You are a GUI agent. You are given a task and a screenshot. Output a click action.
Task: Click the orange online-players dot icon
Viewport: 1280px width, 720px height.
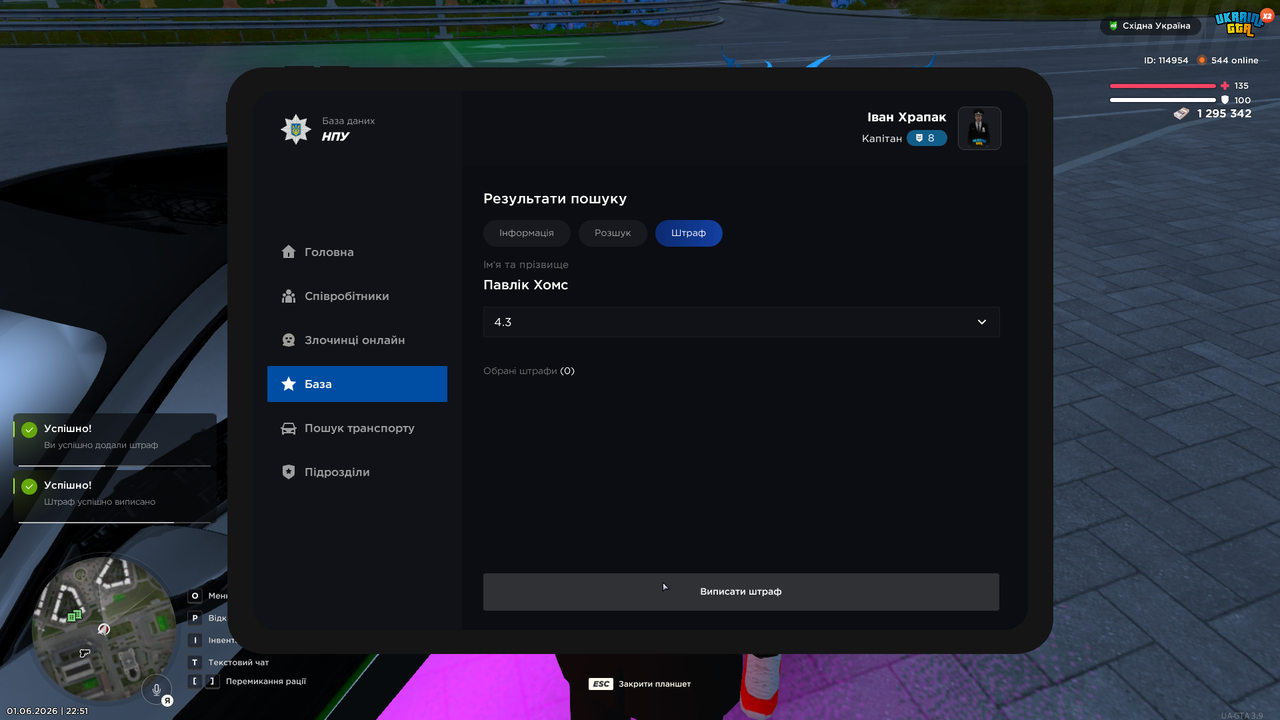(x=1202, y=60)
